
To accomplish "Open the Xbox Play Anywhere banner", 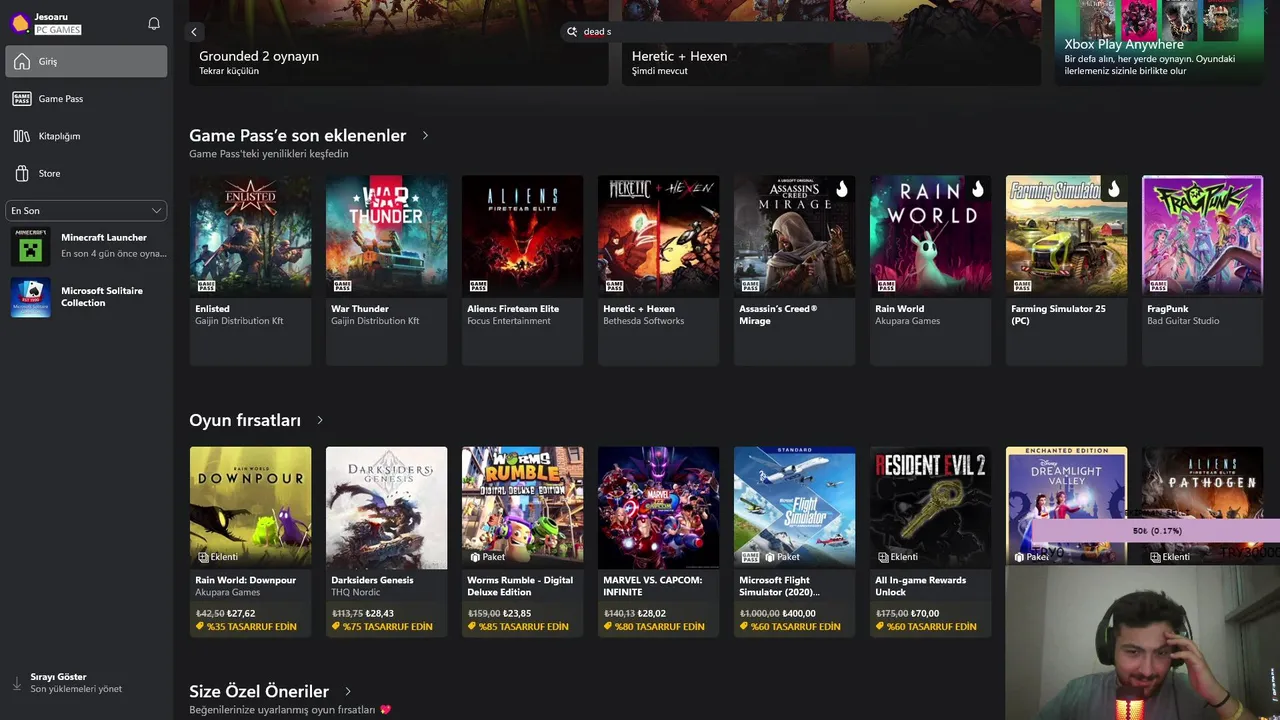I will (1159, 42).
